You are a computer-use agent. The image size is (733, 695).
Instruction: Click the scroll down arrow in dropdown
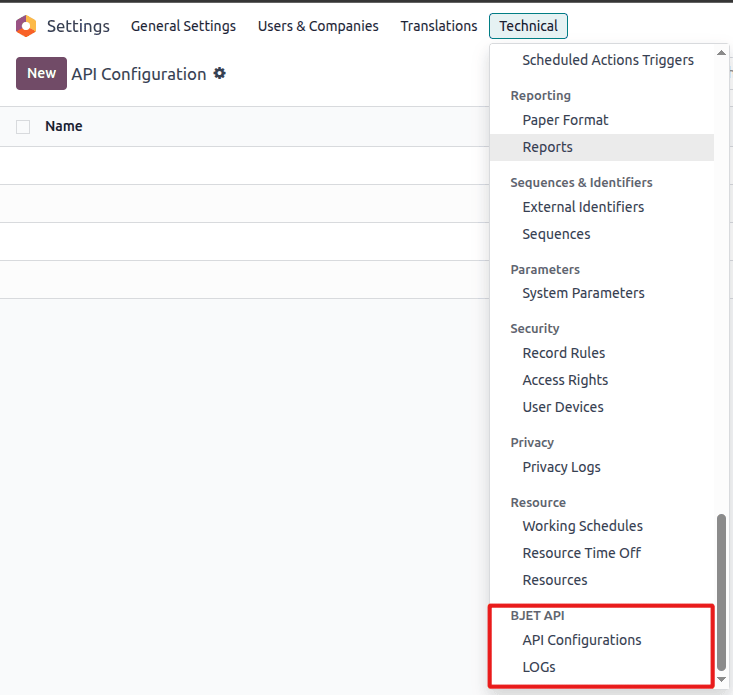[722, 679]
